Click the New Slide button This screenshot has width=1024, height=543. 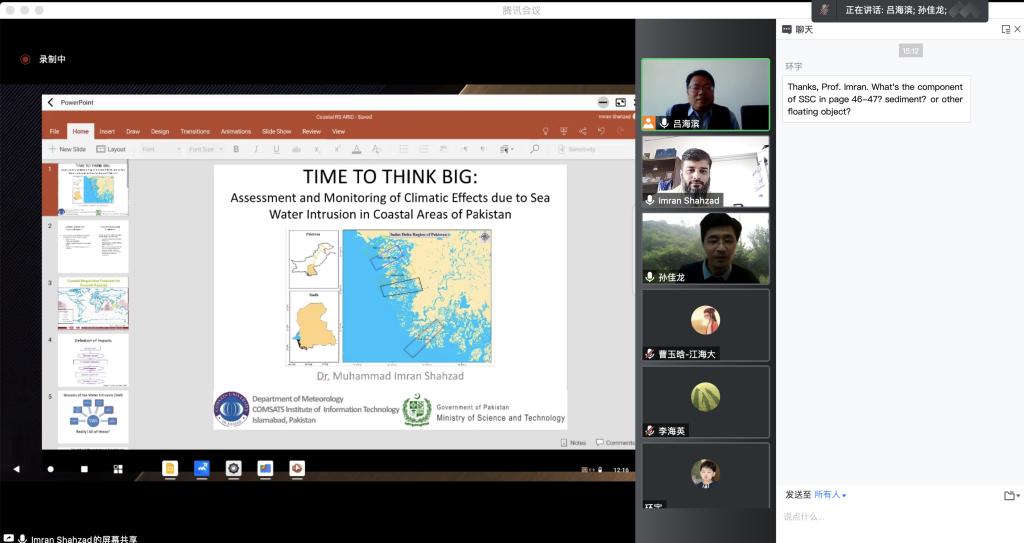[66, 149]
